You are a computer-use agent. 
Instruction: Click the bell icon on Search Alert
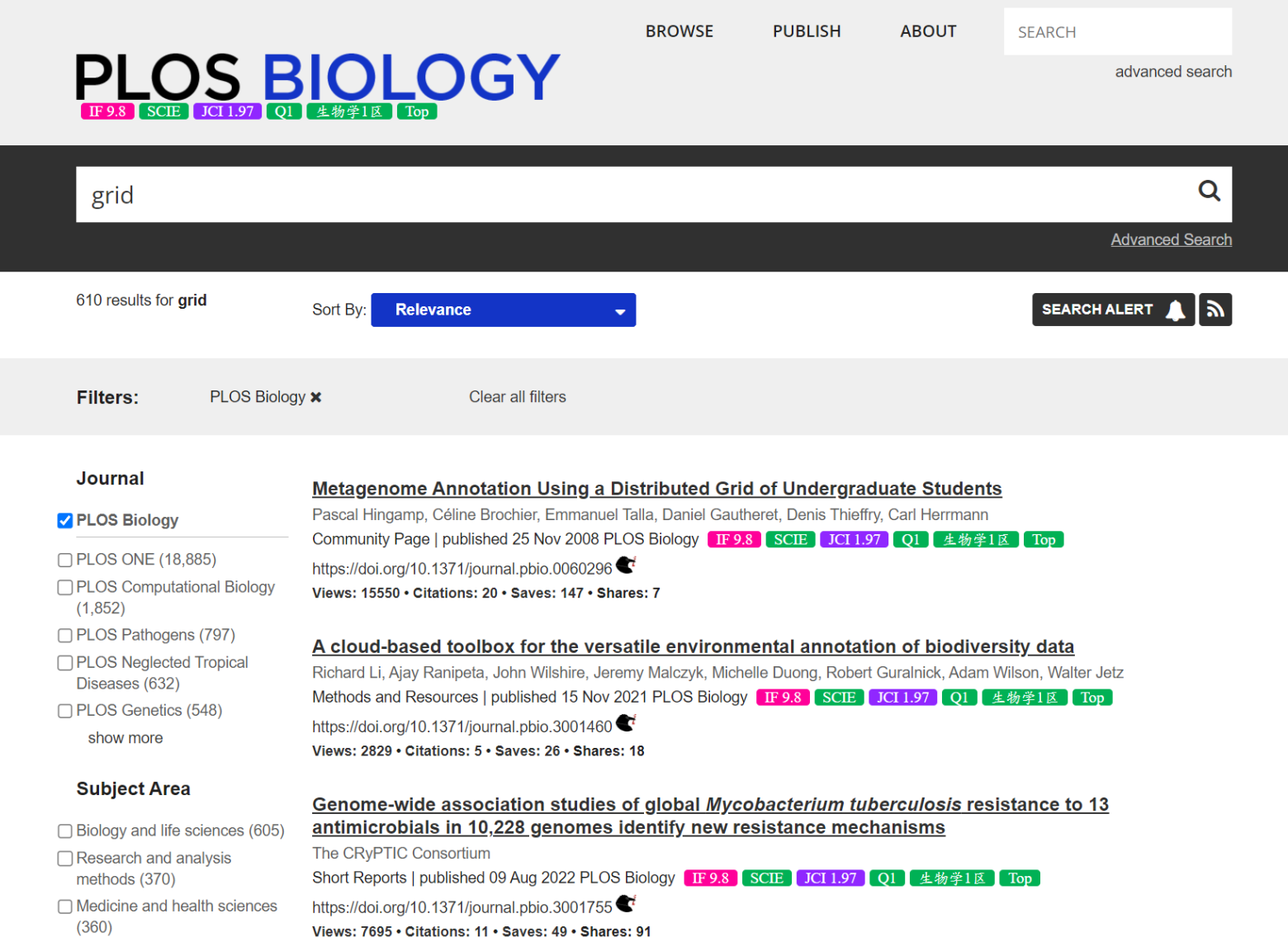[x=1175, y=310]
